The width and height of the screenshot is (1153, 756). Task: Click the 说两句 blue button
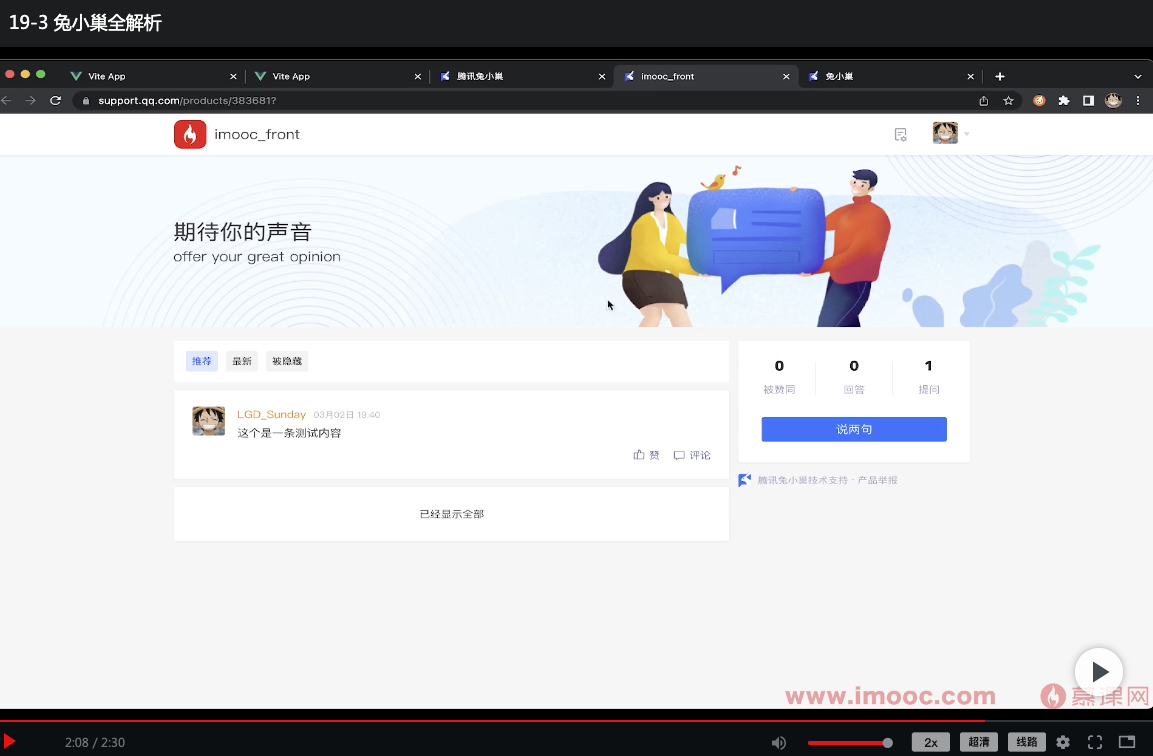(853, 428)
